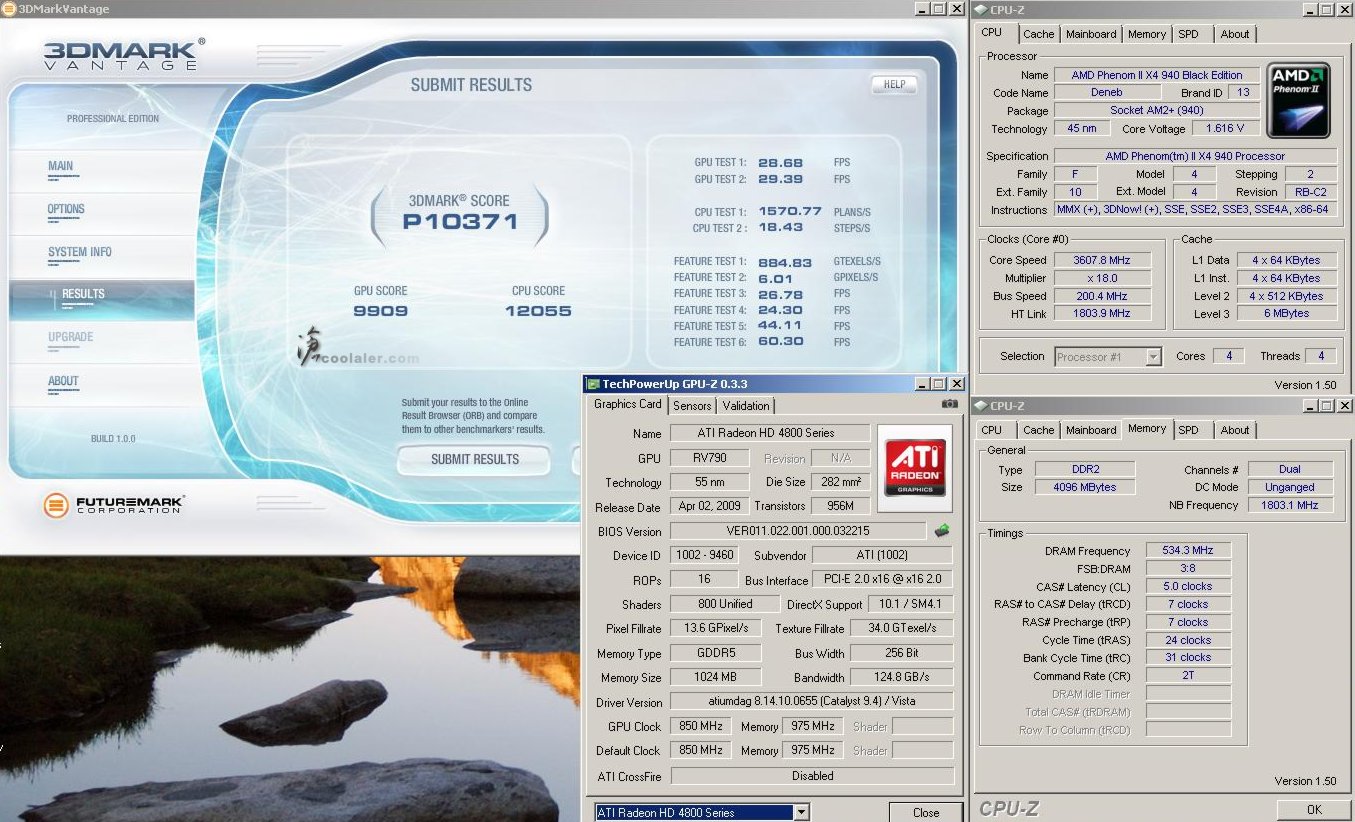Screen dimensions: 1355x822
Task: Open the Processor #1 selection dropdown
Action: tap(1153, 356)
